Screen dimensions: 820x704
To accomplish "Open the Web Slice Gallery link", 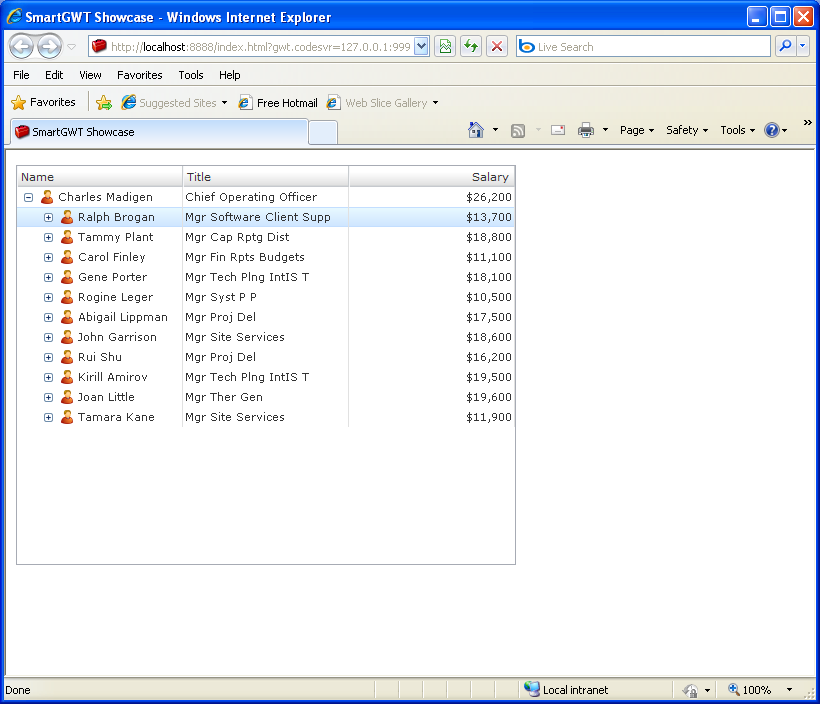I will [x=382, y=103].
